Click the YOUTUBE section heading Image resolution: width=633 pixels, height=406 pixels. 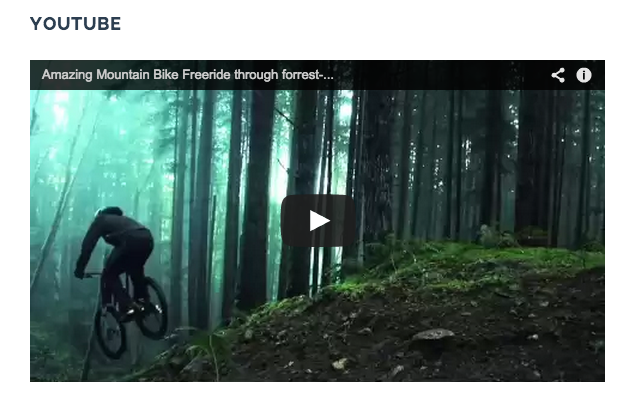point(75,23)
